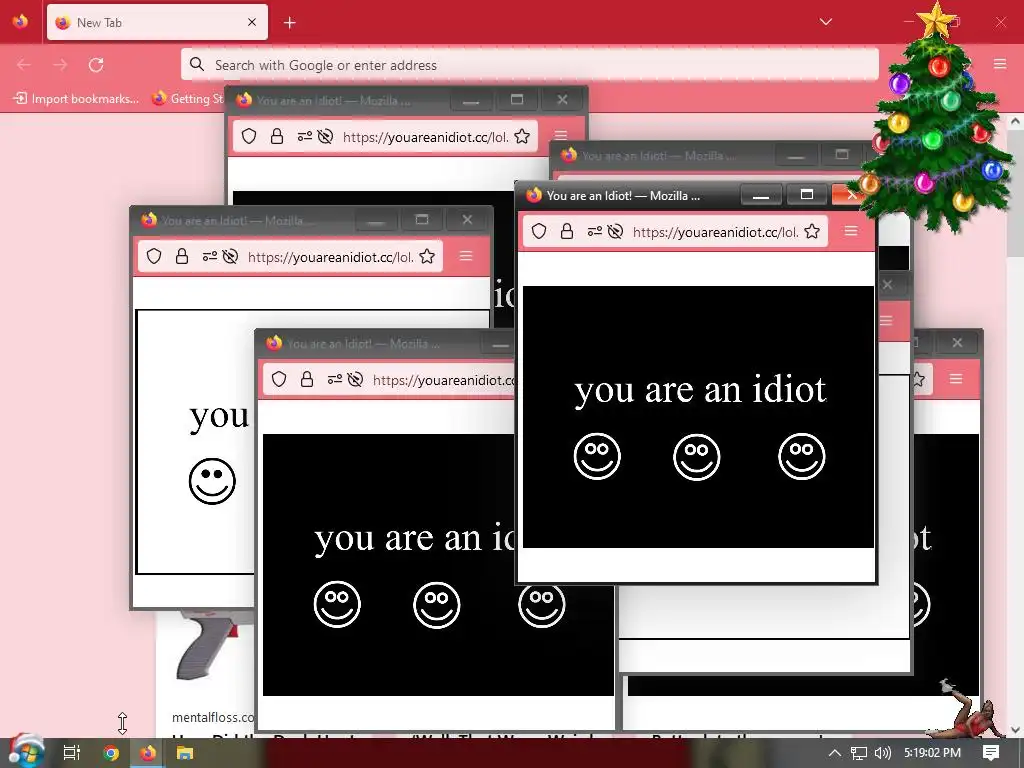Open the hamburger menu in the front active popup
The image size is (1024, 768).
850,231
